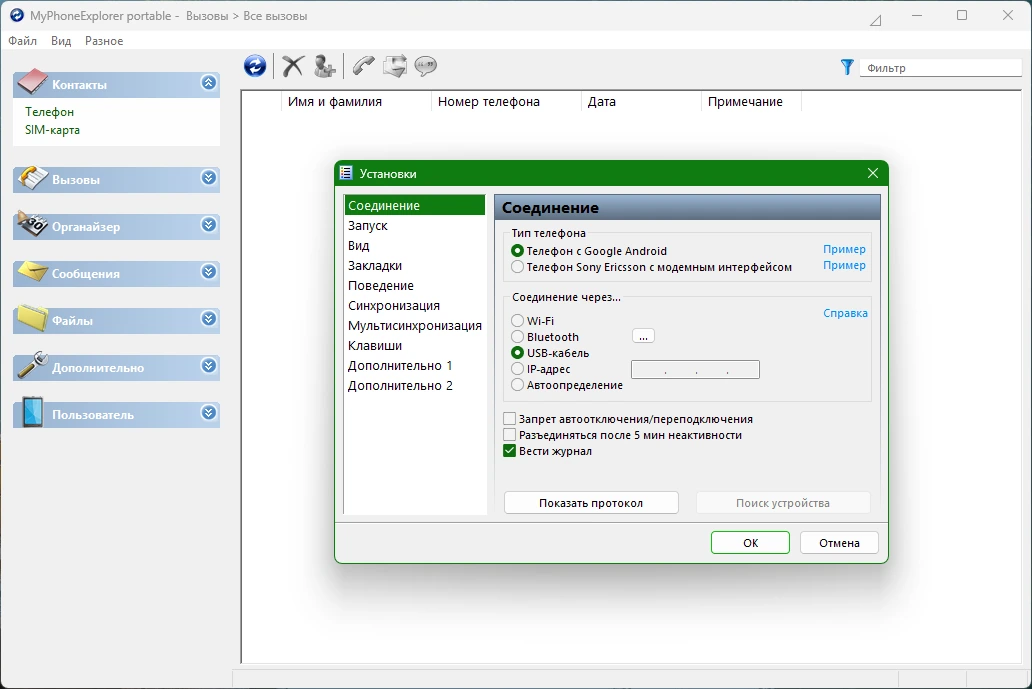Expand the Дополнительно panel chevron

(209, 365)
